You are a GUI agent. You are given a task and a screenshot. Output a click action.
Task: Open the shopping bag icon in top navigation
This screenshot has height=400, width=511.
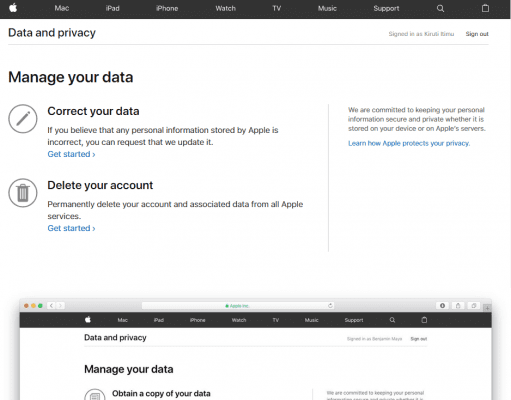click(485, 8)
